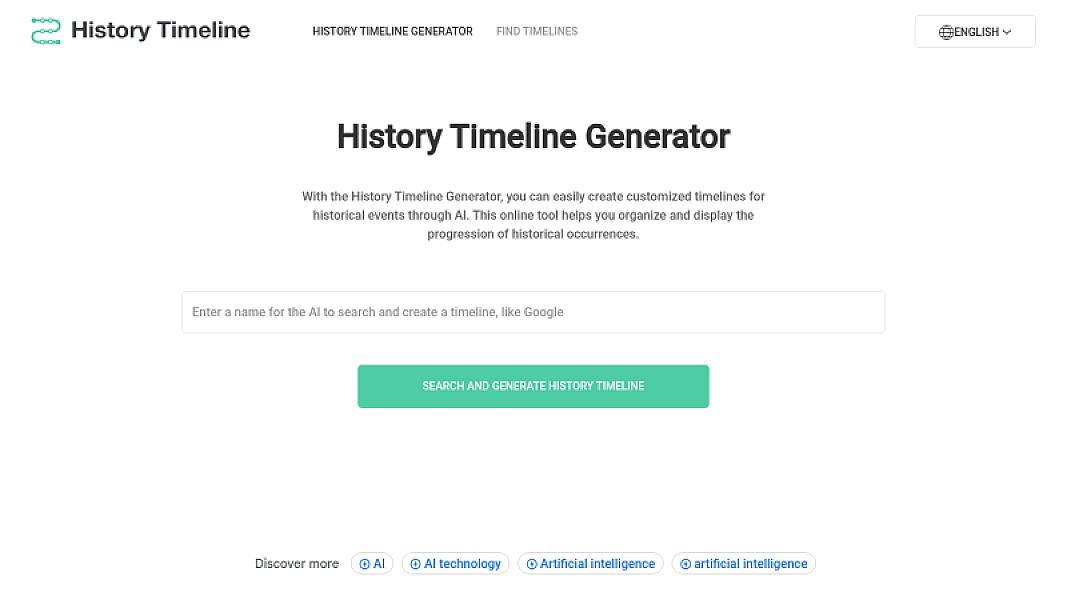Click the History Timeline squiggle logo icon
This screenshot has width=1067, height=600.
click(44, 30)
